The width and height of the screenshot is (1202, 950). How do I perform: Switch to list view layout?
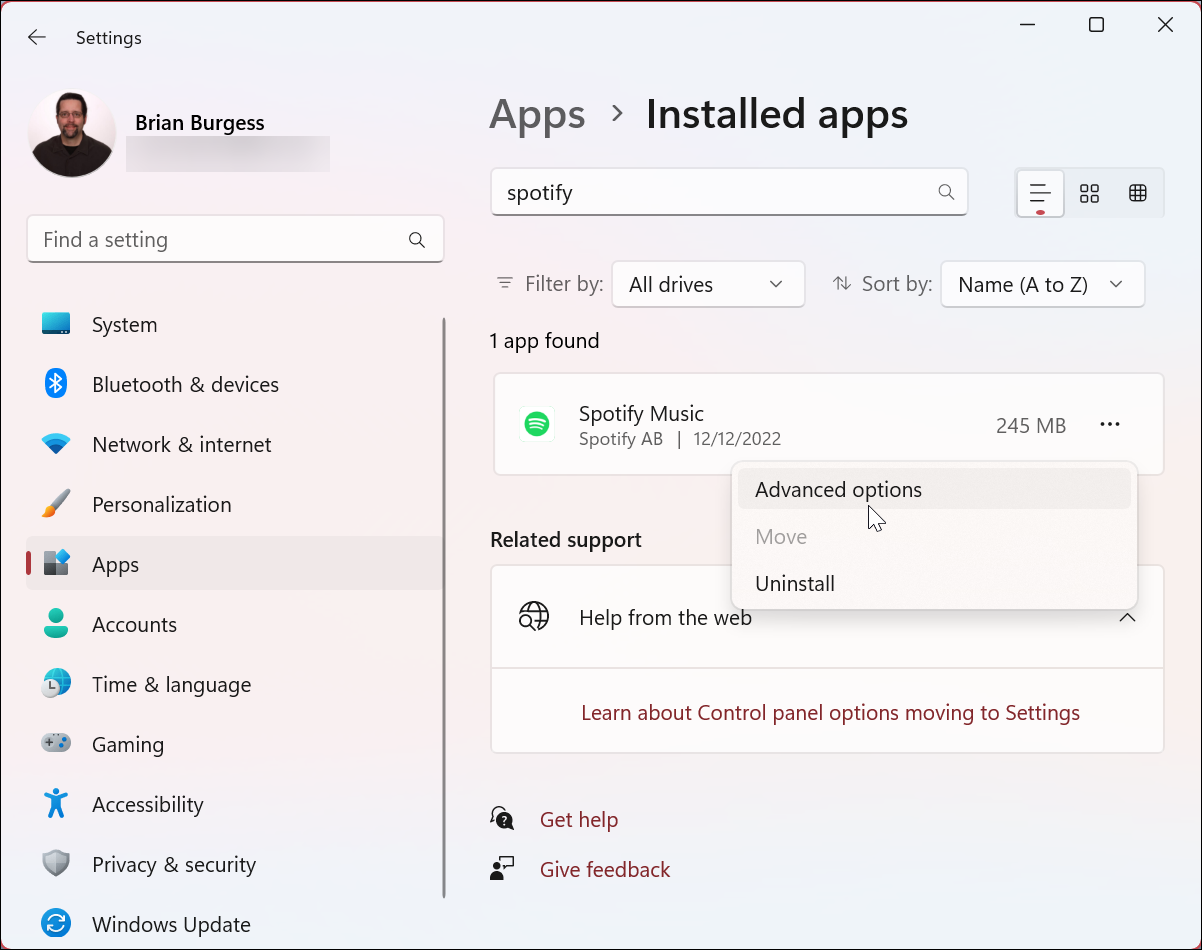(x=1040, y=193)
